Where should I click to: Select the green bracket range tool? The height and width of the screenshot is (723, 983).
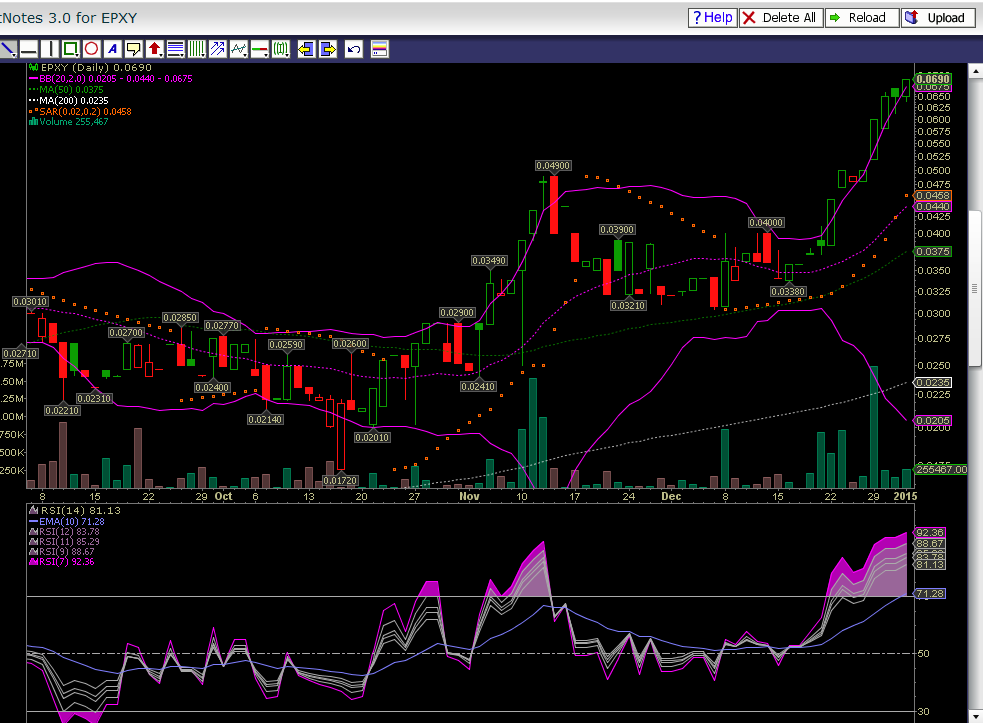coord(281,49)
